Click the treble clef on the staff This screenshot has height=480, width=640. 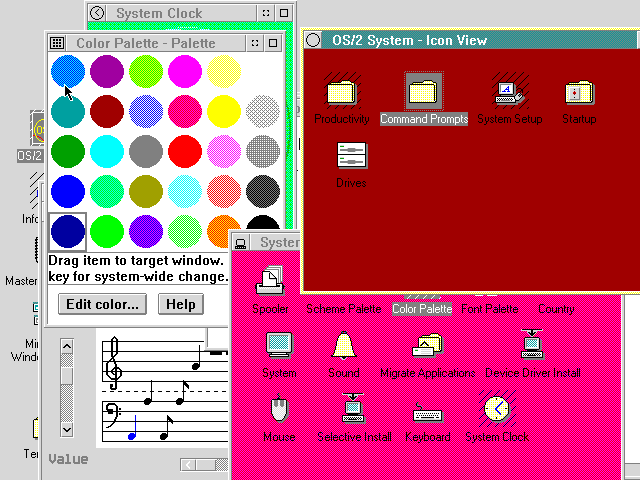114,363
